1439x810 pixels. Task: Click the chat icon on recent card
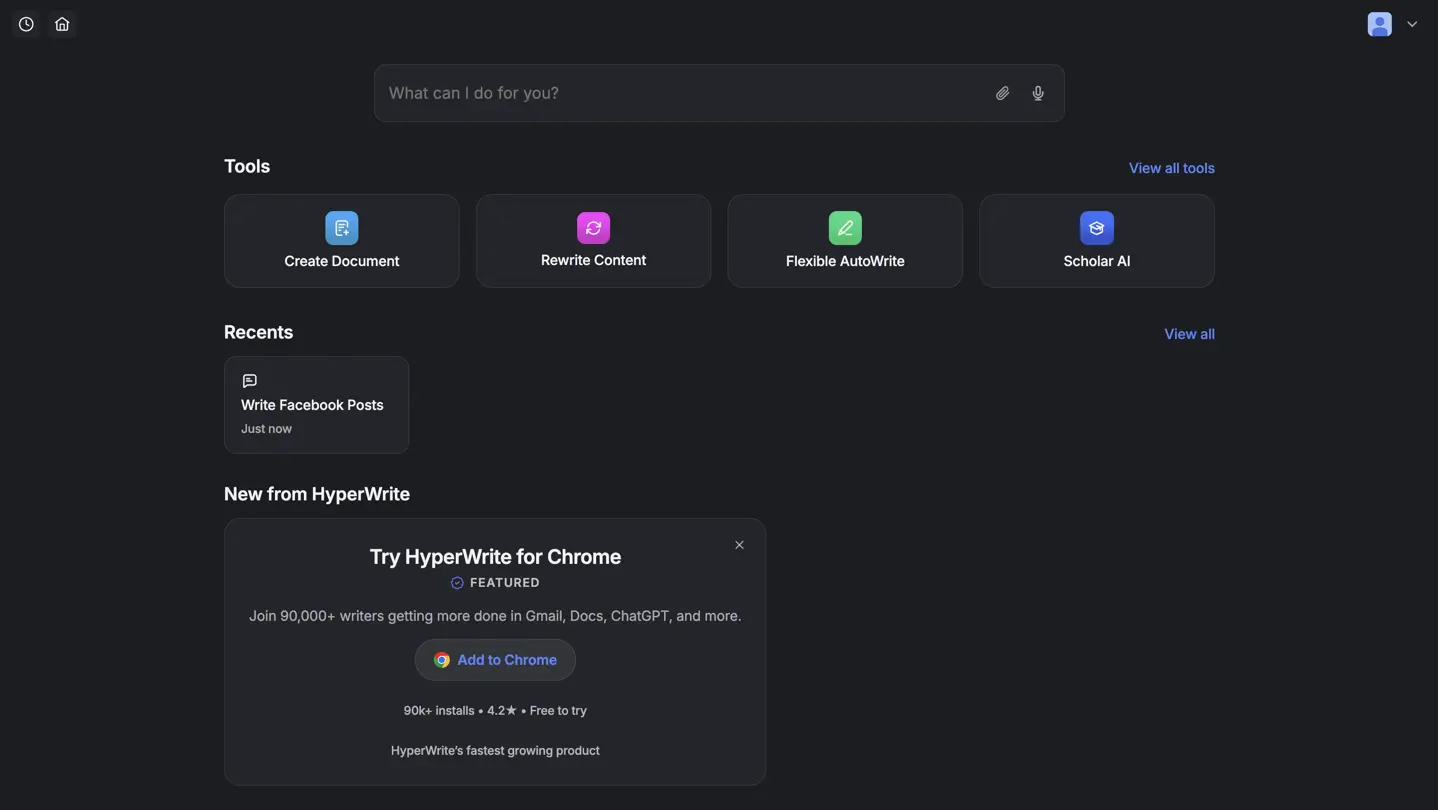pos(250,381)
